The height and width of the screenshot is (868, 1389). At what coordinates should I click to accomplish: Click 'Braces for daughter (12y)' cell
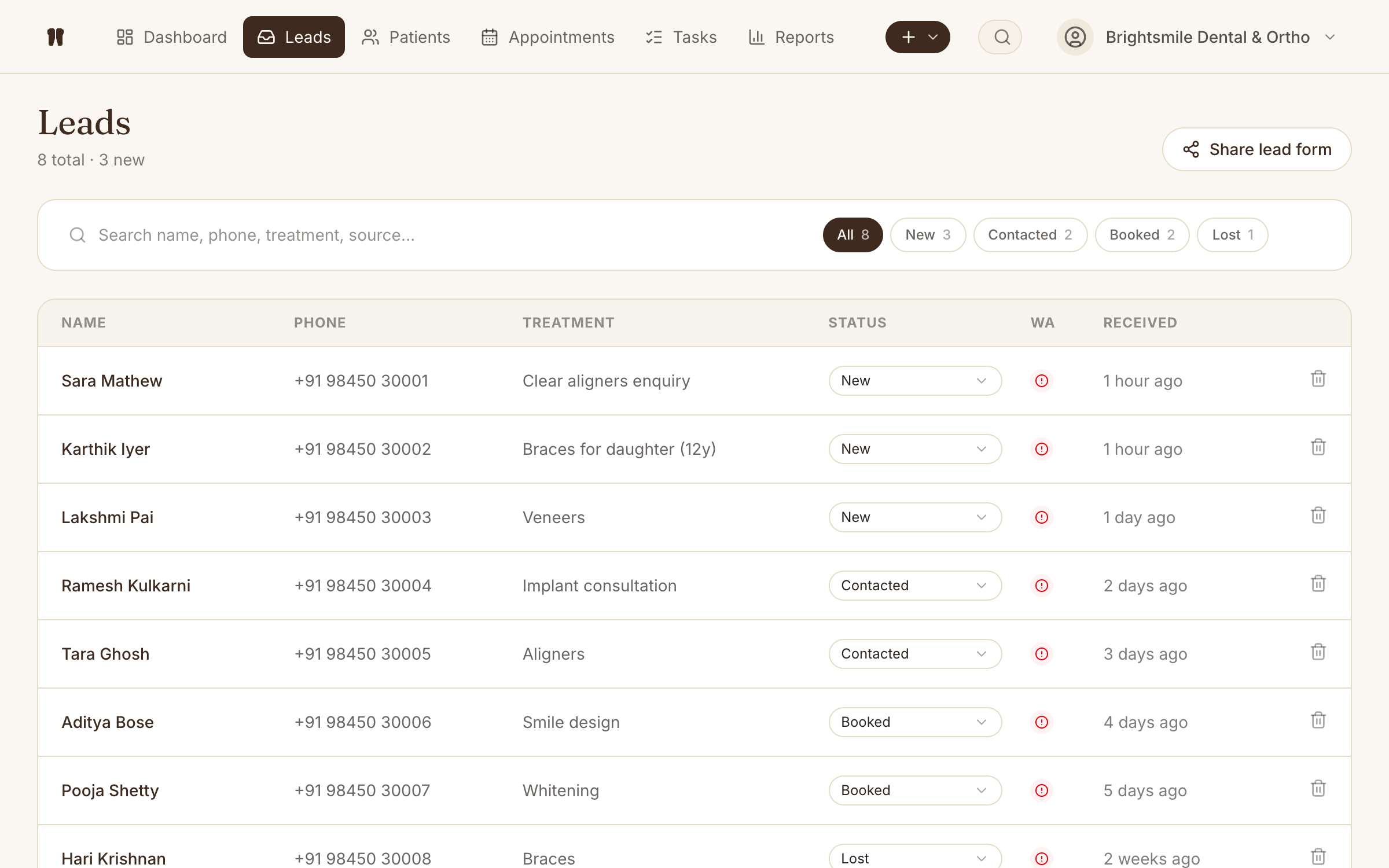point(619,449)
